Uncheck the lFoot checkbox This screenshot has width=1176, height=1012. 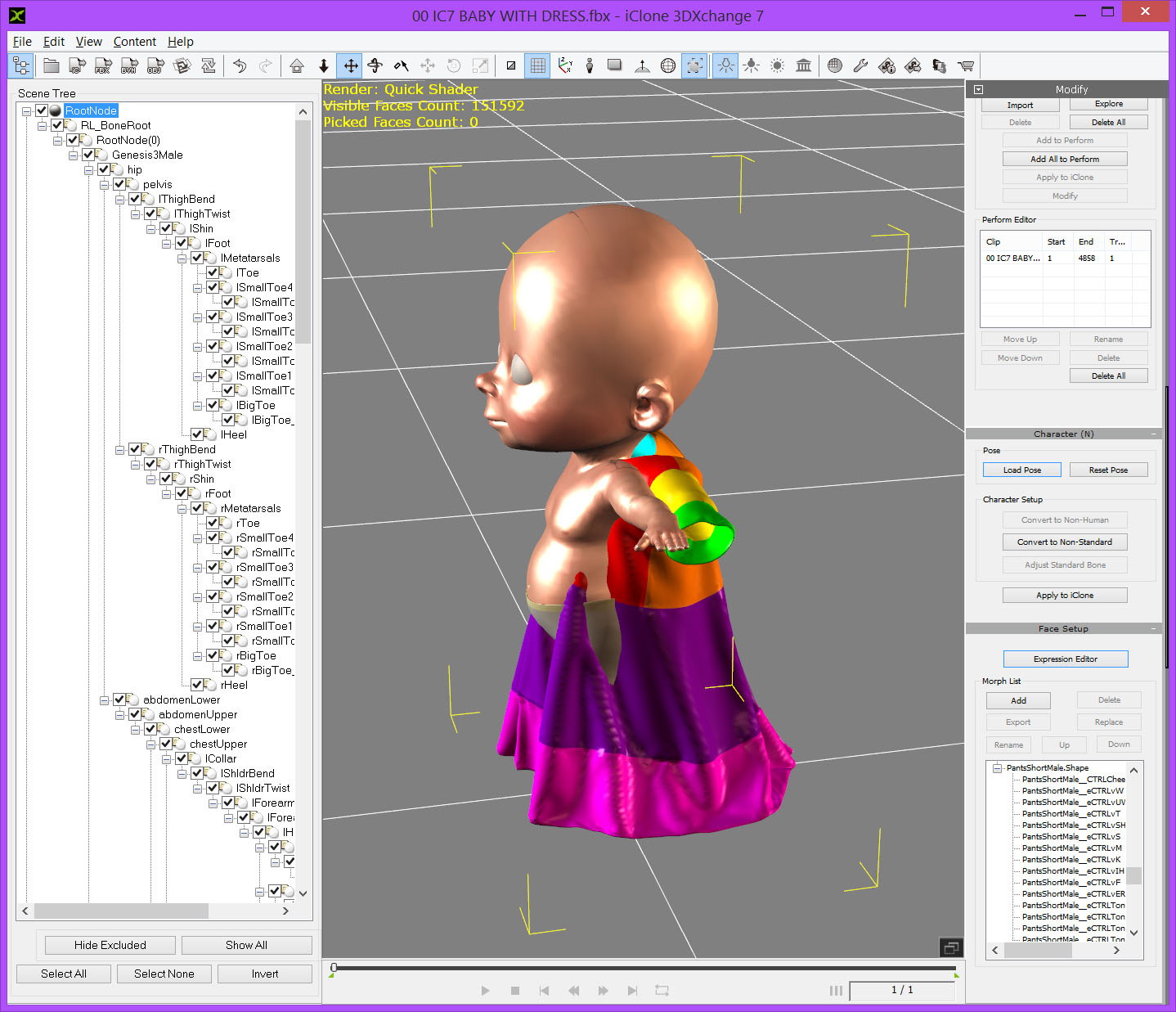181,243
